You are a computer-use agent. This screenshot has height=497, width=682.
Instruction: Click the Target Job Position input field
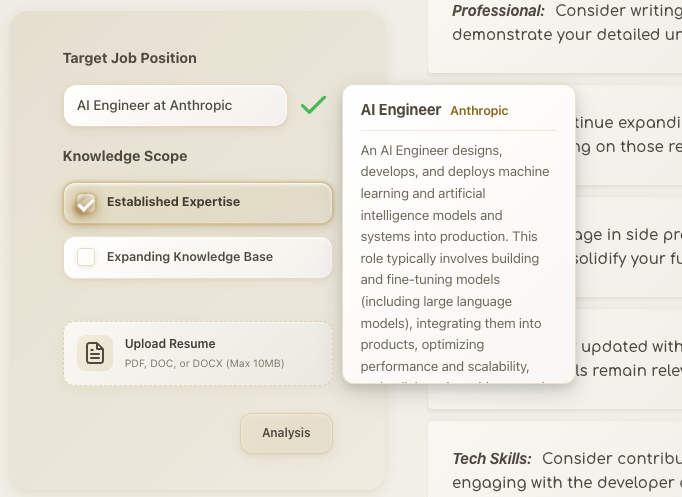(x=175, y=106)
